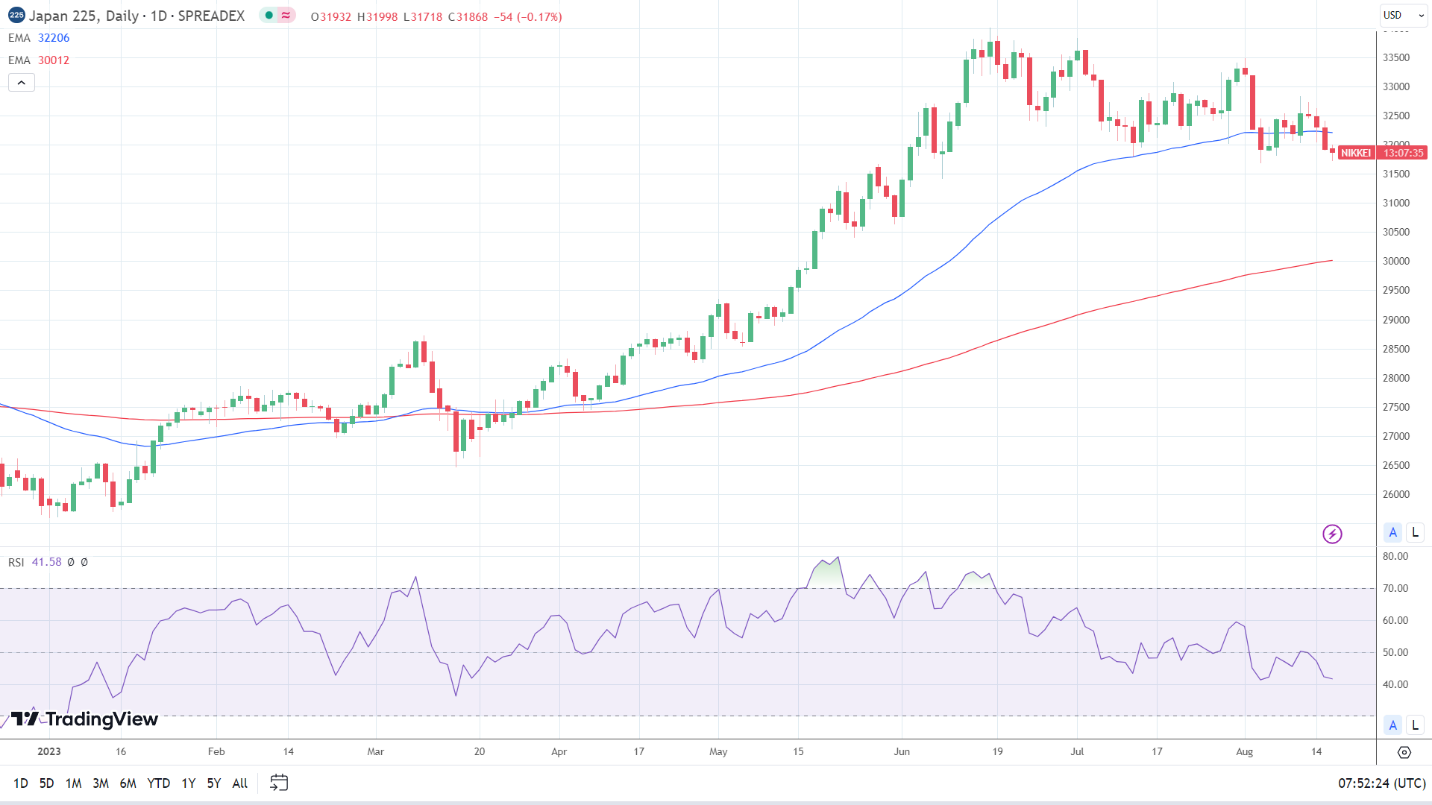
Task: Toggle auto scale A on RSI pane
Action: pos(1393,725)
